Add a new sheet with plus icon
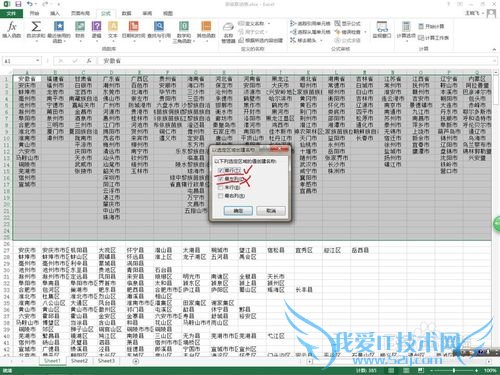This screenshot has width=500, height=375. point(136,361)
